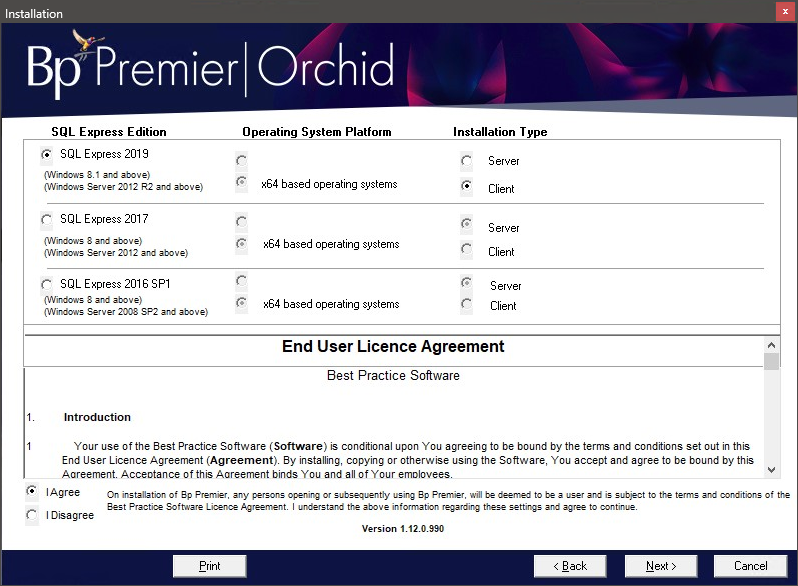798x586 pixels.
Task: Click the Installation Type header
Action: (x=500, y=132)
